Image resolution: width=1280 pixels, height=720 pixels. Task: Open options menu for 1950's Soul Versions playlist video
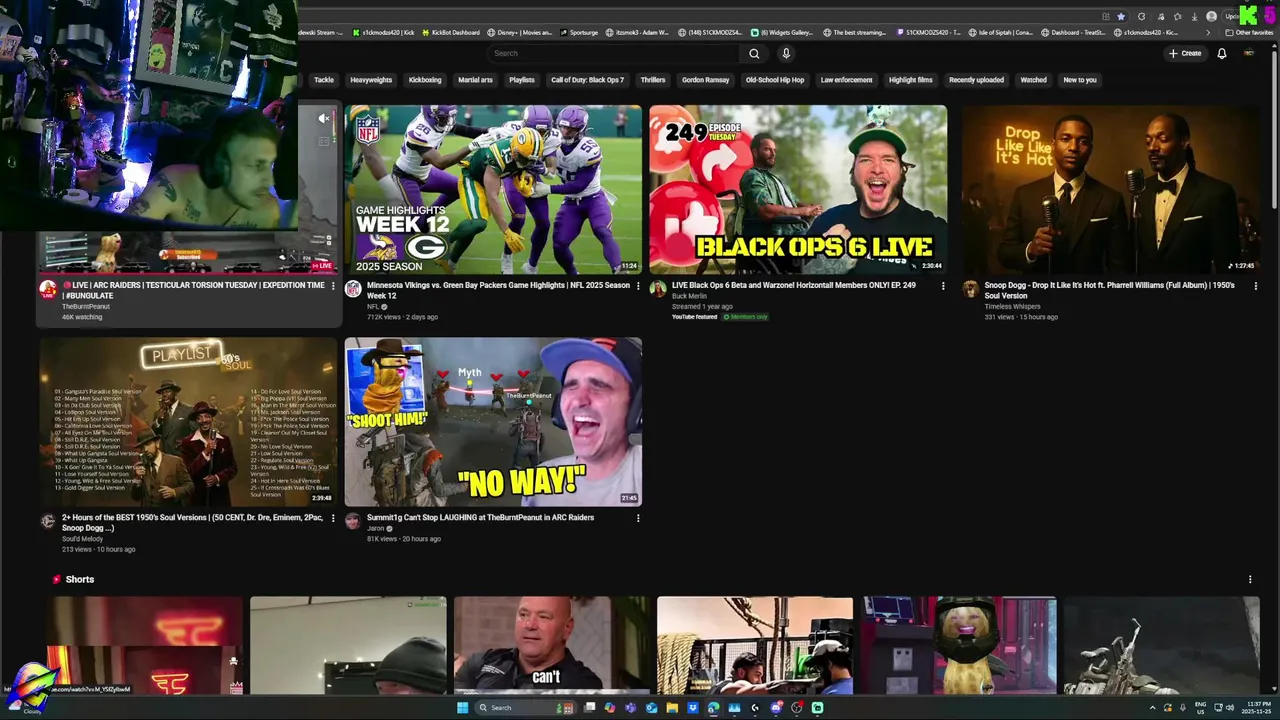(x=333, y=518)
